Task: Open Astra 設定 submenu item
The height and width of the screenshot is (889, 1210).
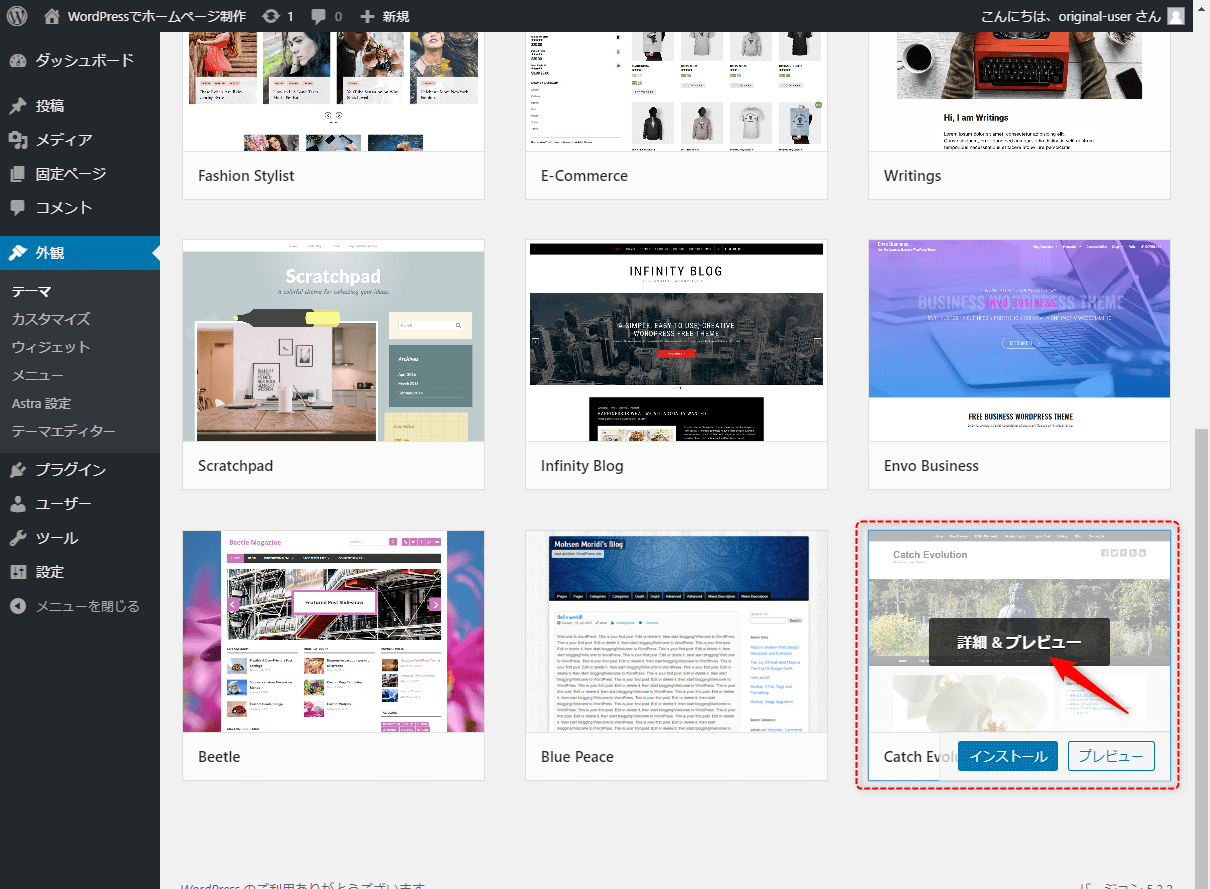Action: [41, 404]
